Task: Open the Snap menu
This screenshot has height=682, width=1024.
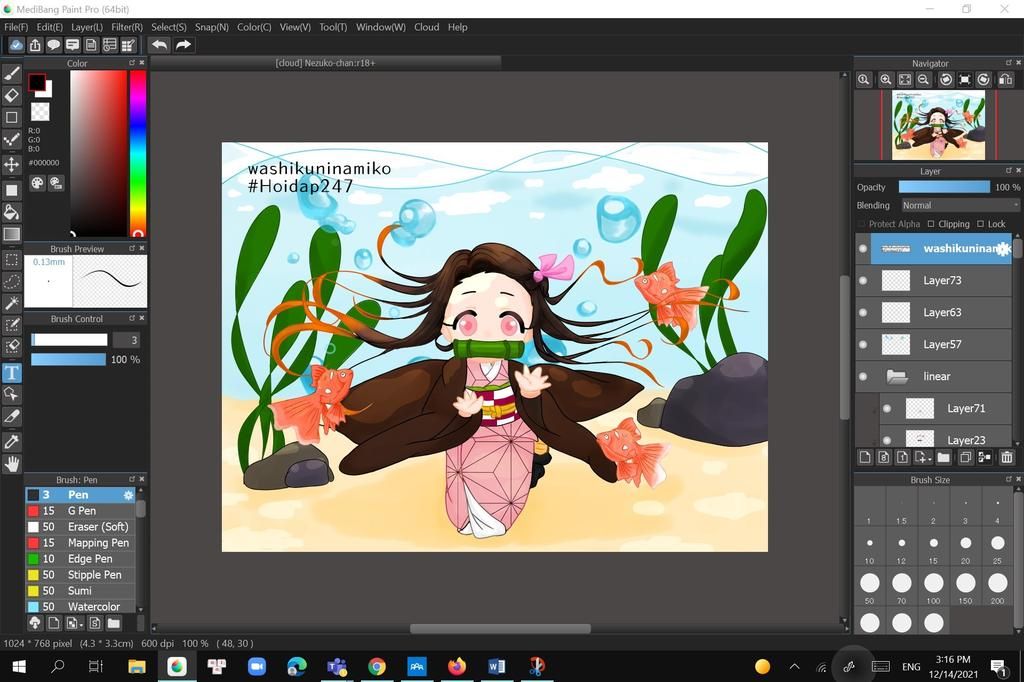Action: pos(212,27)
